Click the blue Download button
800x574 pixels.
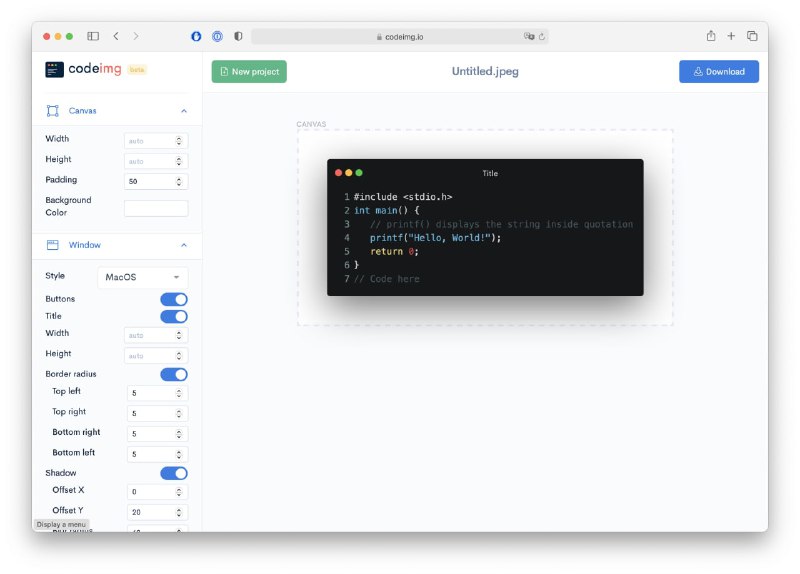[x=718, y=71]
